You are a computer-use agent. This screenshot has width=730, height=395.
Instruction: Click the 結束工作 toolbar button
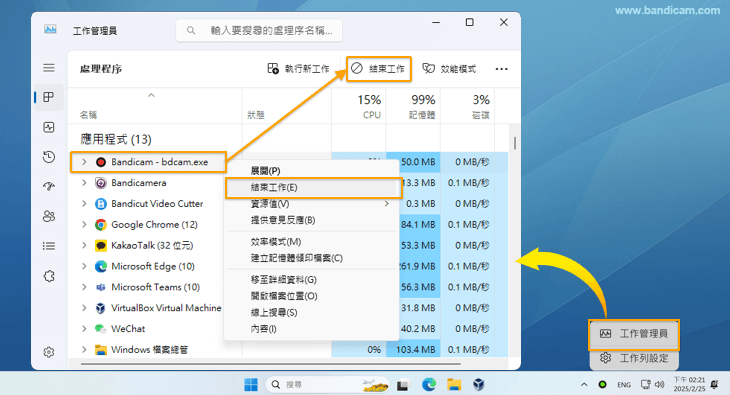(378, 69)
